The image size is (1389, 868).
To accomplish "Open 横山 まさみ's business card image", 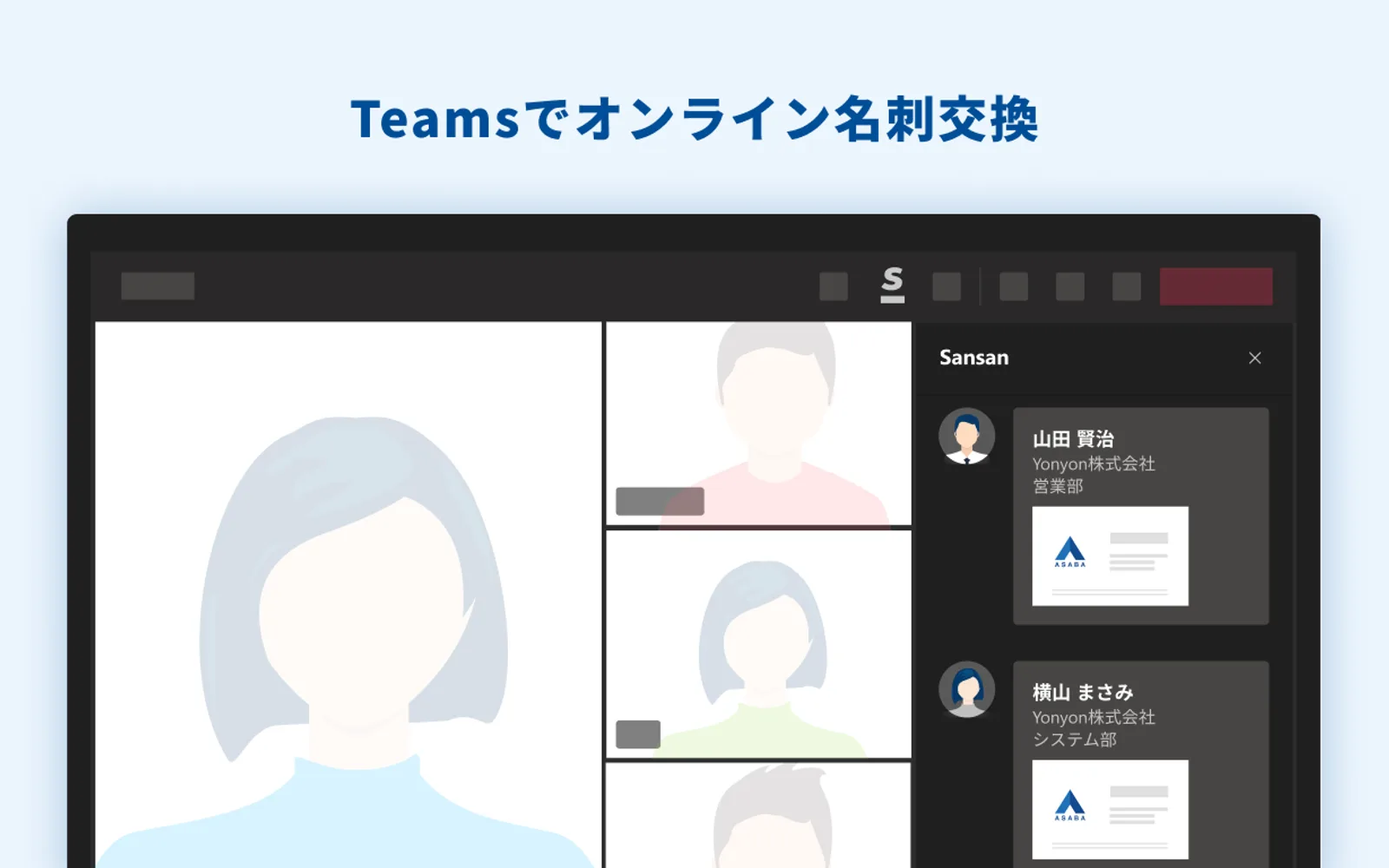I will click(1110, 809).
